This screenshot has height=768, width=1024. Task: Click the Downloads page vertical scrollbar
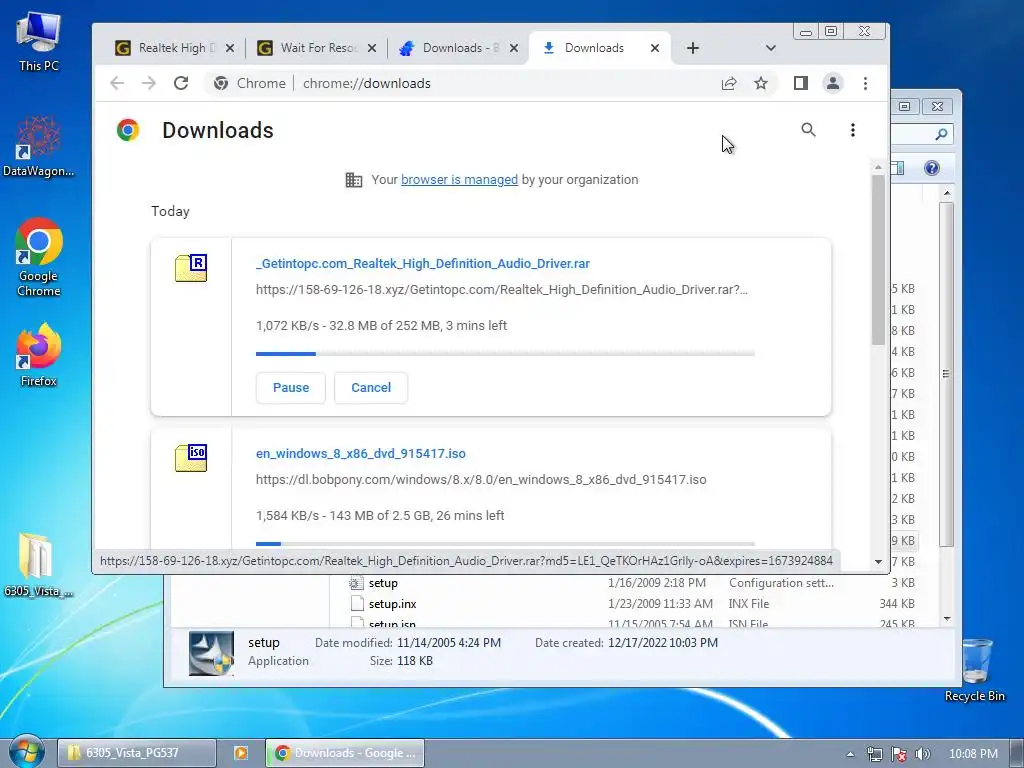tap(878, 259)
